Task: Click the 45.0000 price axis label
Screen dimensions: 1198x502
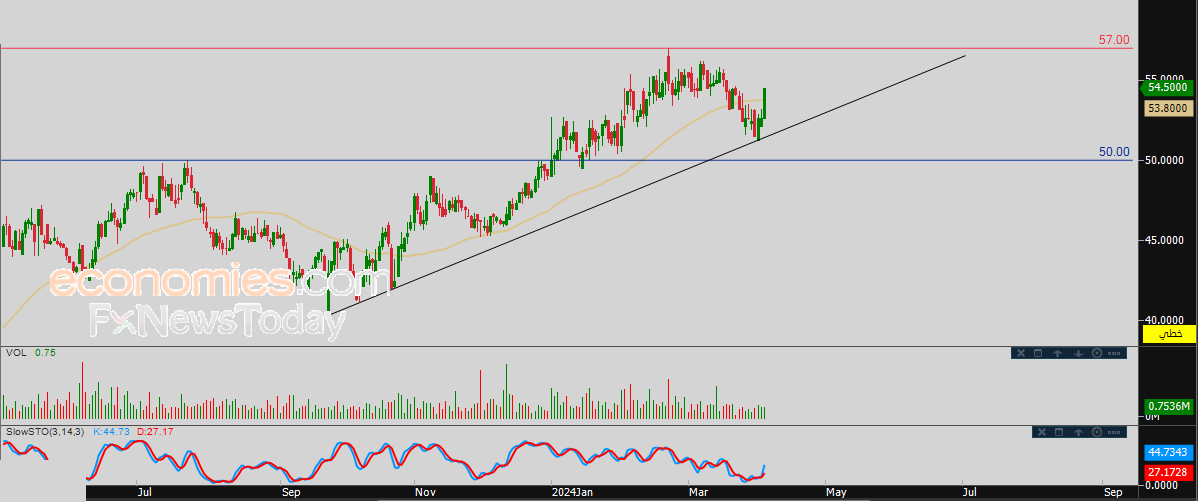Action: [x=1164, y=240]
